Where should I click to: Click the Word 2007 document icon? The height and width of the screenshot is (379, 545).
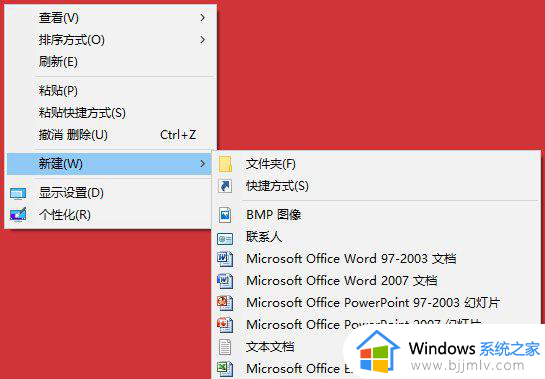pyautogui.click(x=225, y=281)
